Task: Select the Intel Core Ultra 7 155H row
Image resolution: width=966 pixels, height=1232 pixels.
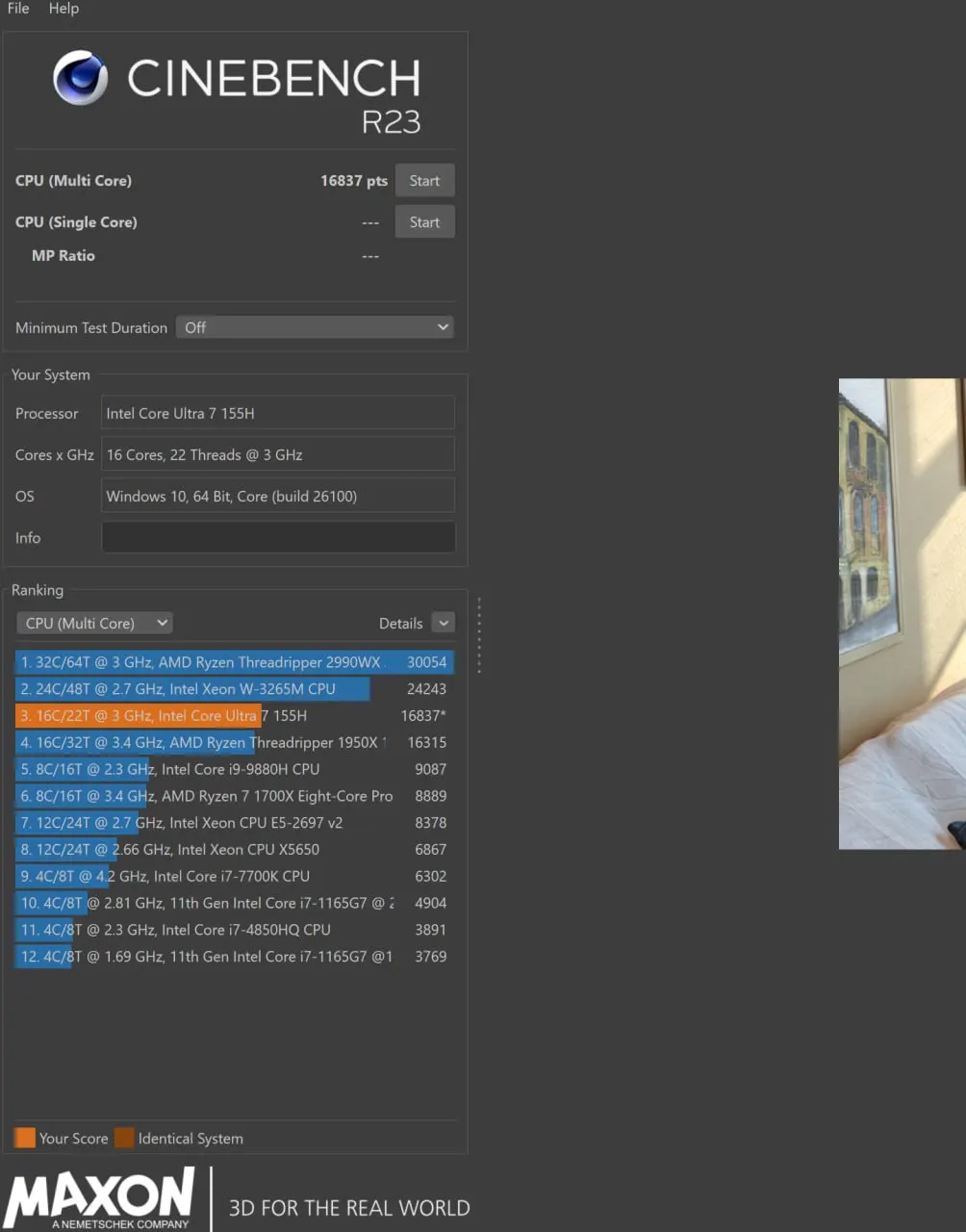Action: pos(234,716)
